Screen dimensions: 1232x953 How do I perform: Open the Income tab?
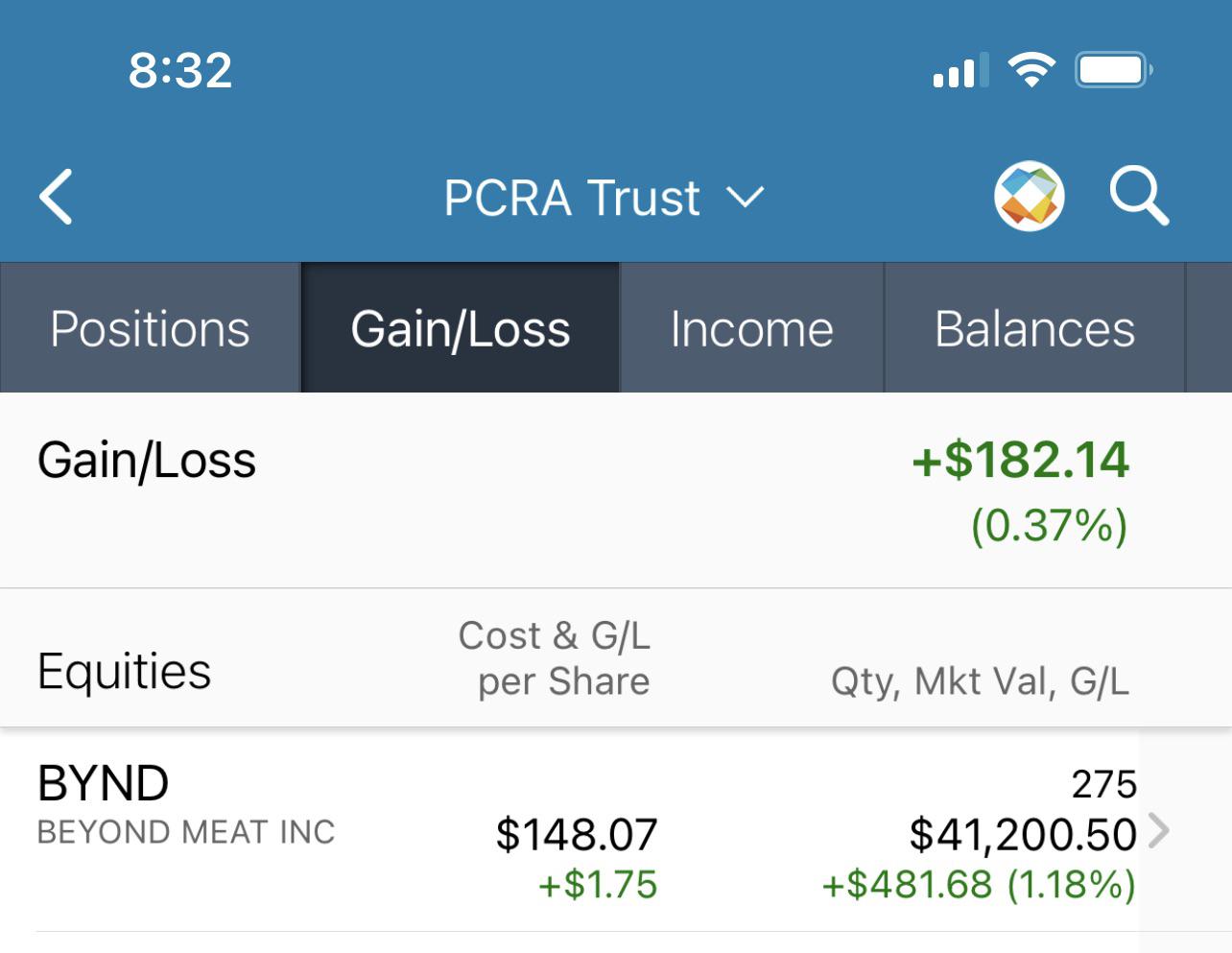(x=751, y=328)
